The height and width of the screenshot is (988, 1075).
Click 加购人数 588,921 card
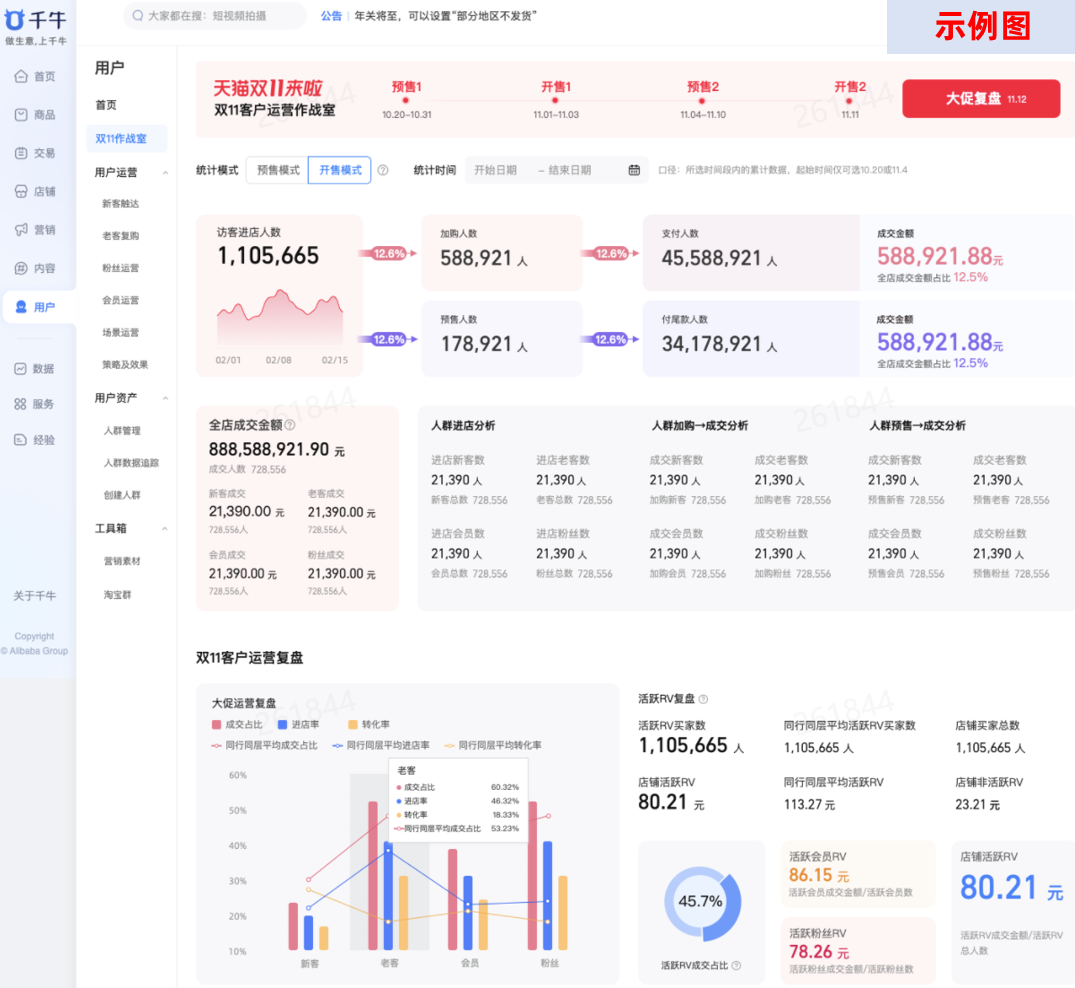coord(502,252)
